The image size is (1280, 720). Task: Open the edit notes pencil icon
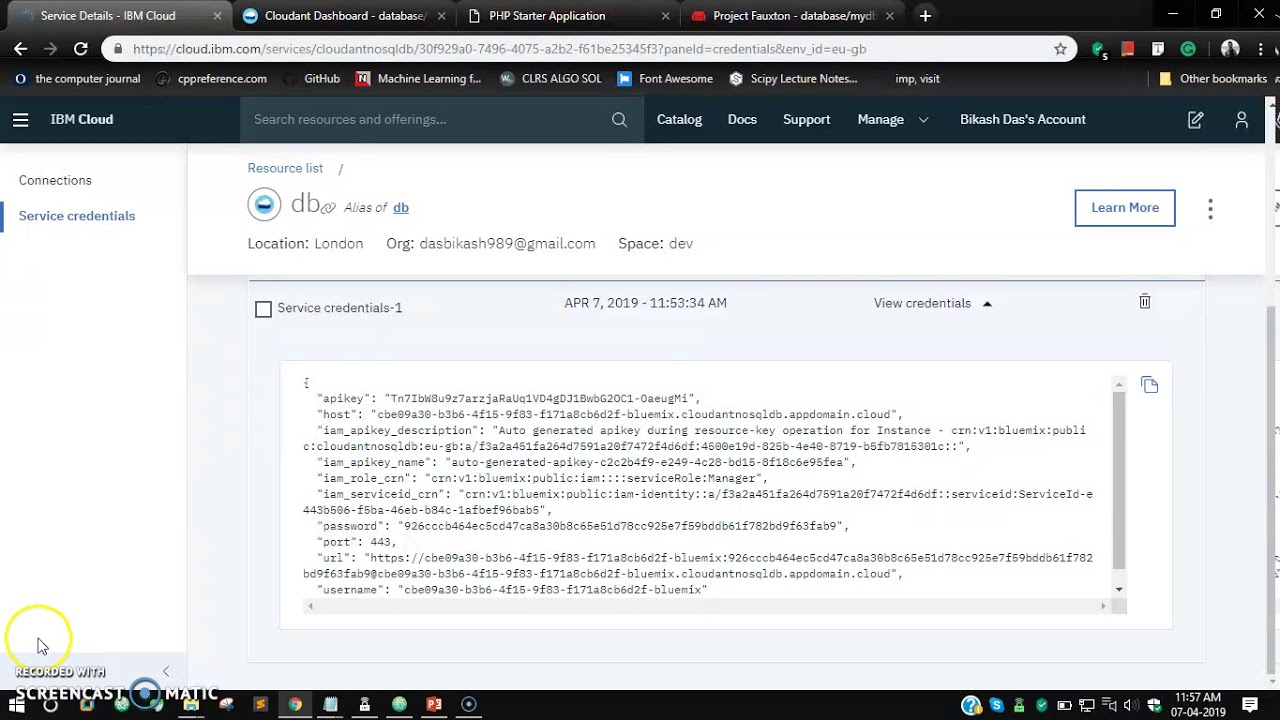click(1195, 120)
